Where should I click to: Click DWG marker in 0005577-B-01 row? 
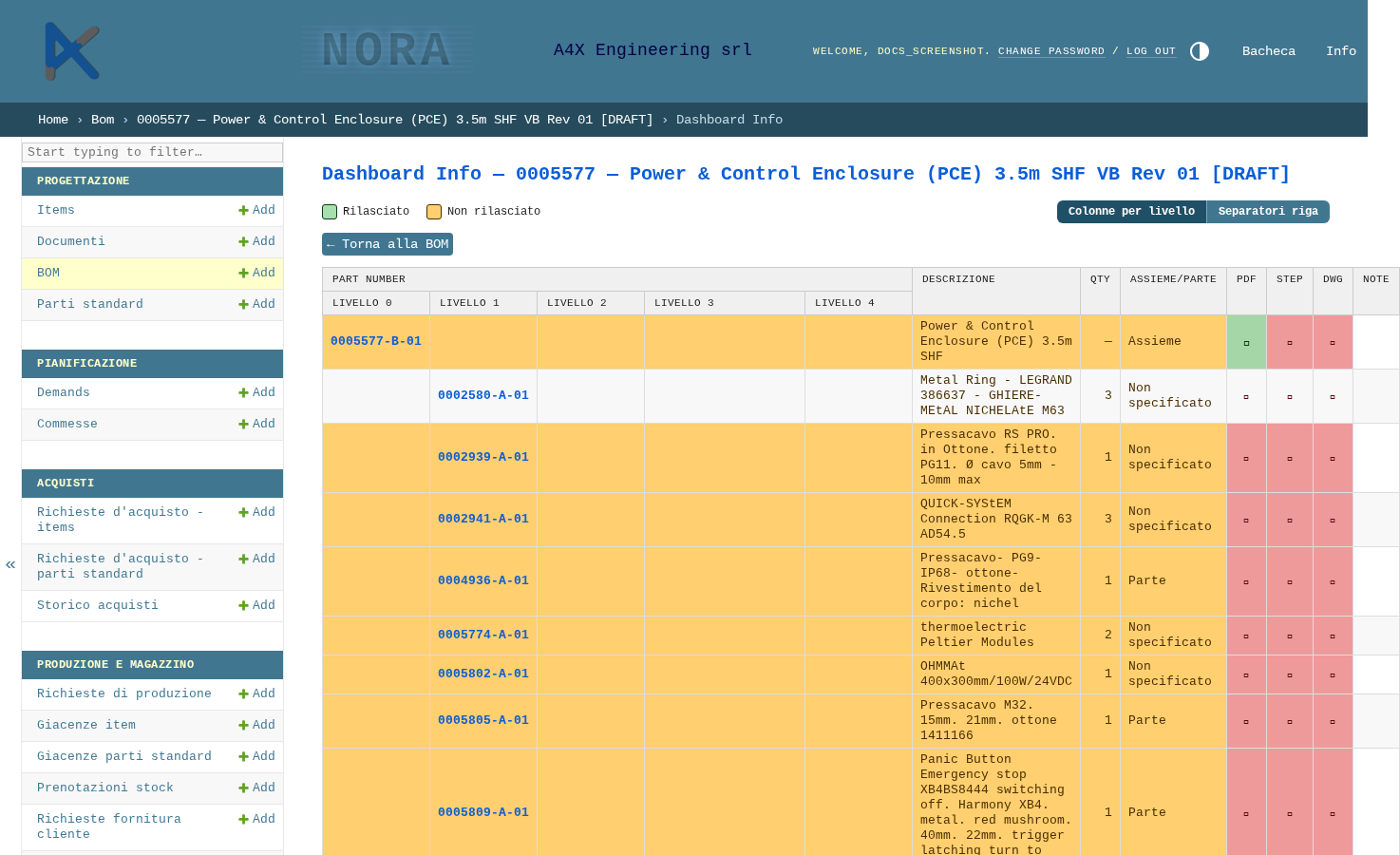(1333, 343)
